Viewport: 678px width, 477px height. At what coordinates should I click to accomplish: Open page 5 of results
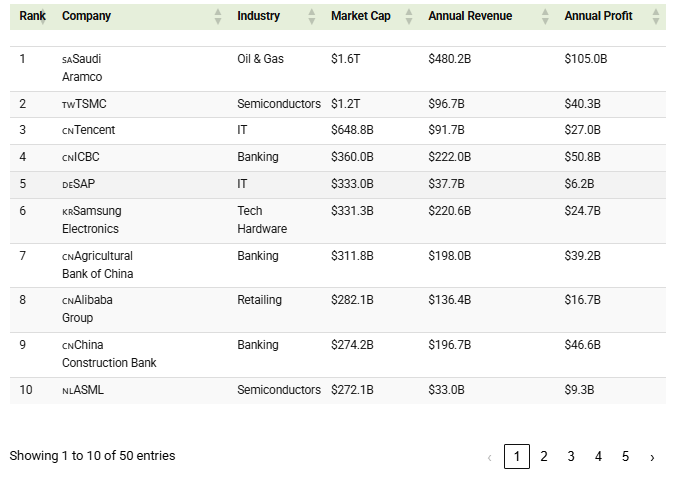625,456
